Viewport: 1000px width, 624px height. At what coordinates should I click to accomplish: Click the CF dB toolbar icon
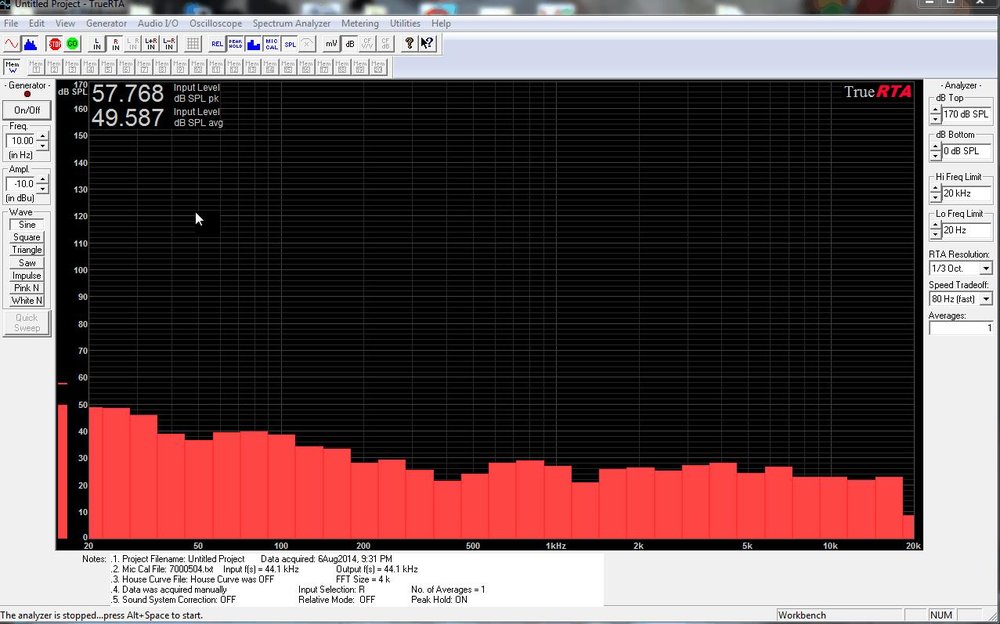coord(385,44)
